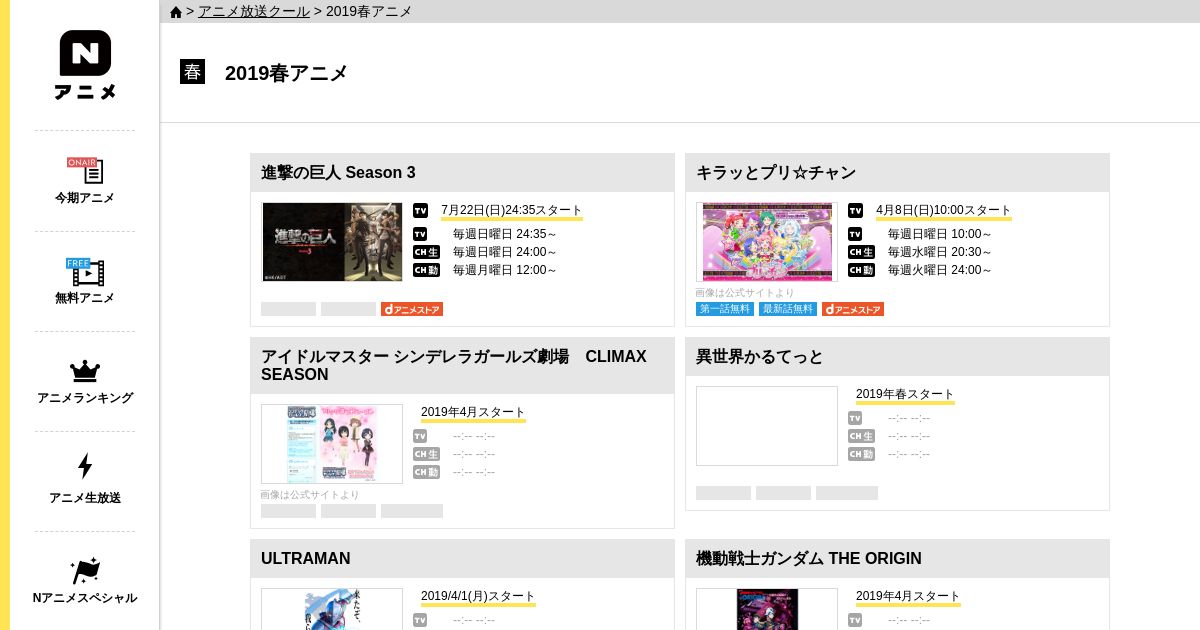
Task: Click dアニメストア badge under 進撃の巨人
Action: (412, 309)
